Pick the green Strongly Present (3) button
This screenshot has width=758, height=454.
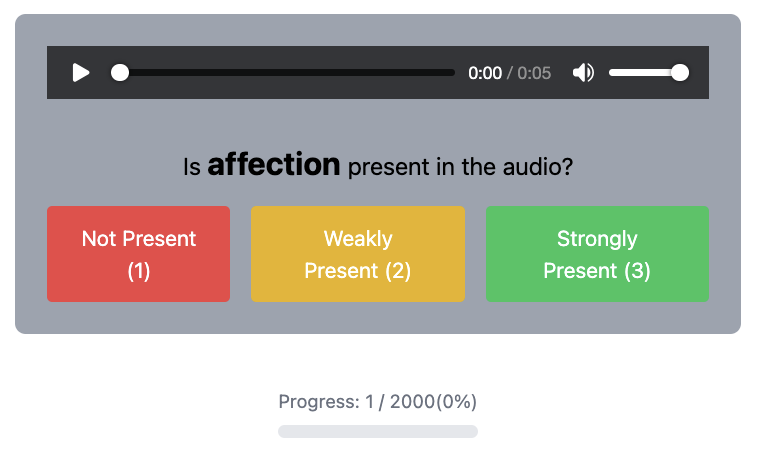pos(597,254)
